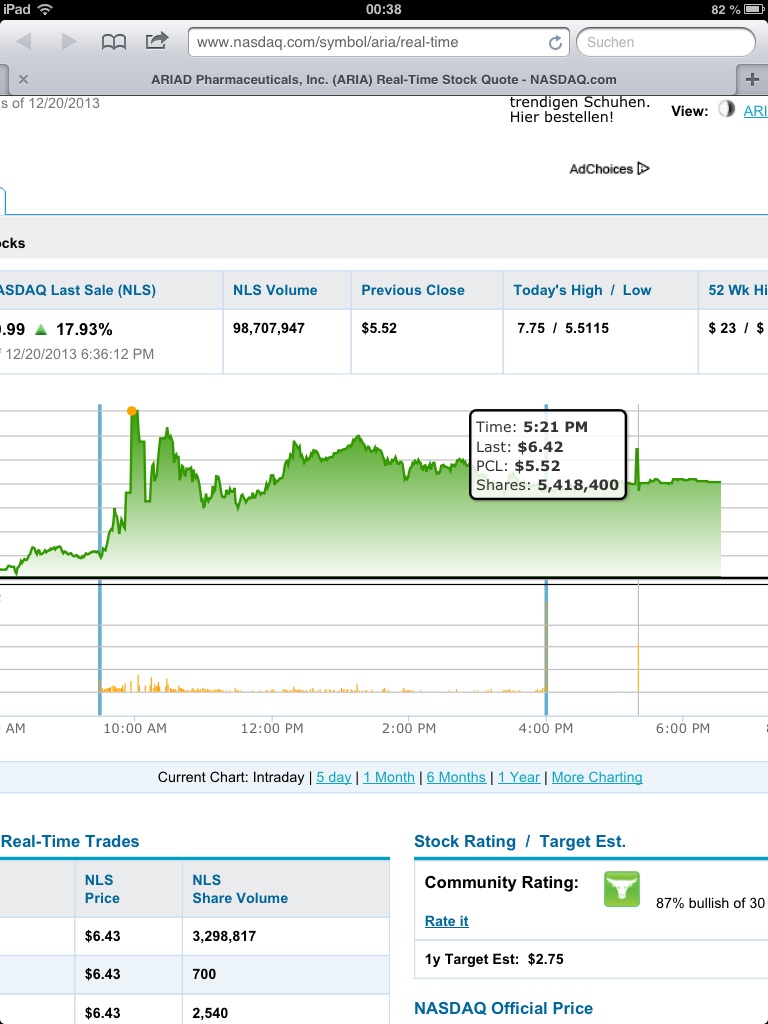Tap the AdChoices triangle icon

(x=643, y=169)
